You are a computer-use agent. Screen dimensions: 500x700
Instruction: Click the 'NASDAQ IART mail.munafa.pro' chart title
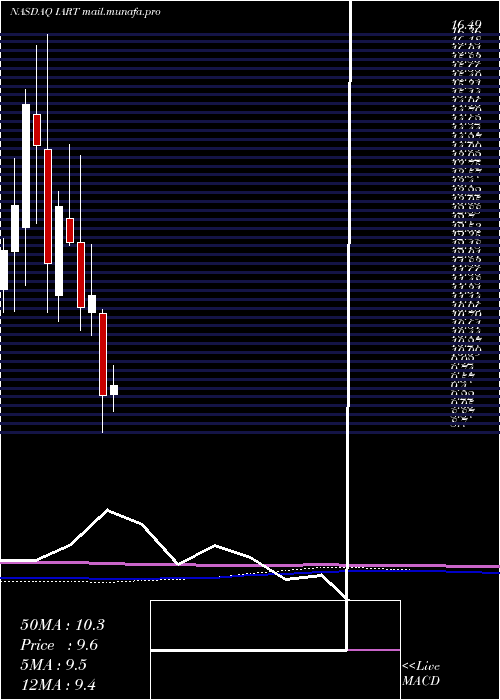tap(85, 12)
